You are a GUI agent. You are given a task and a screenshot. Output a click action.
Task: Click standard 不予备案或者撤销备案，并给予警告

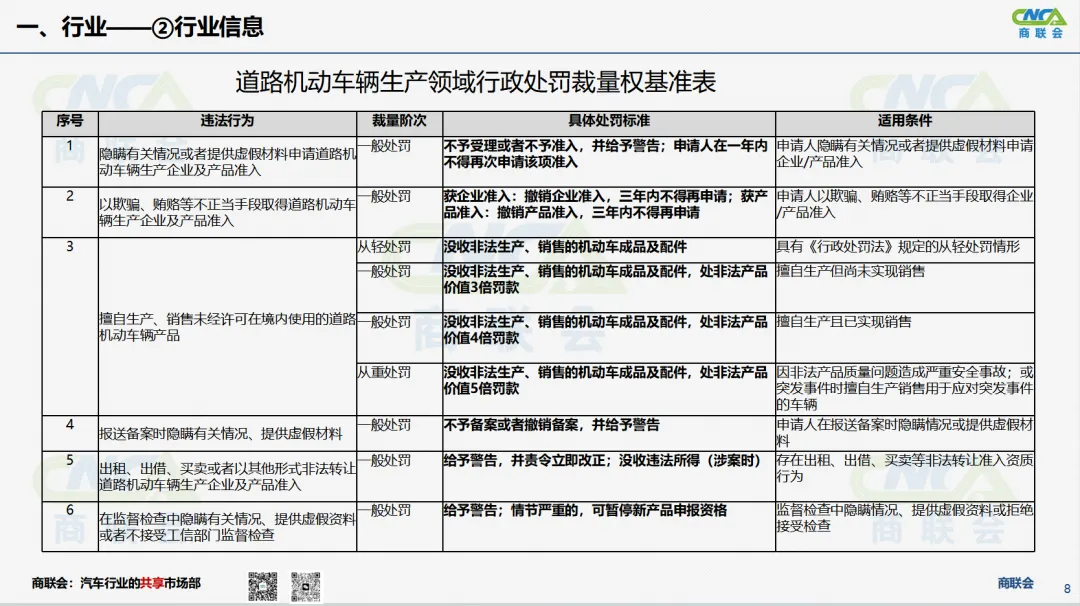pos(551,425)
